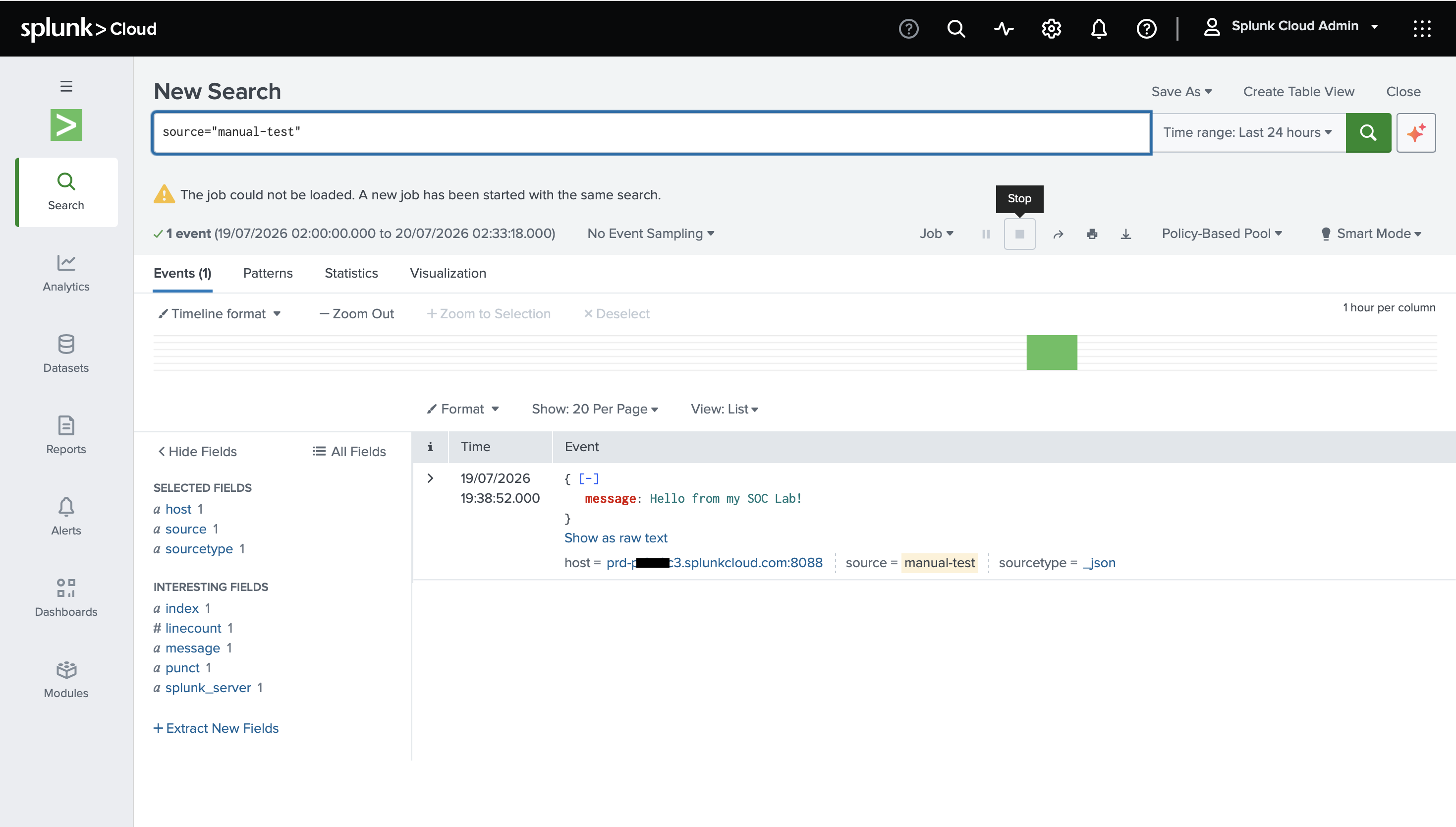The width and height of the screenshot is (1456, 827).
Task: Open the Policy-Based Pool dropdown
Action: (x=1222, y=234)
